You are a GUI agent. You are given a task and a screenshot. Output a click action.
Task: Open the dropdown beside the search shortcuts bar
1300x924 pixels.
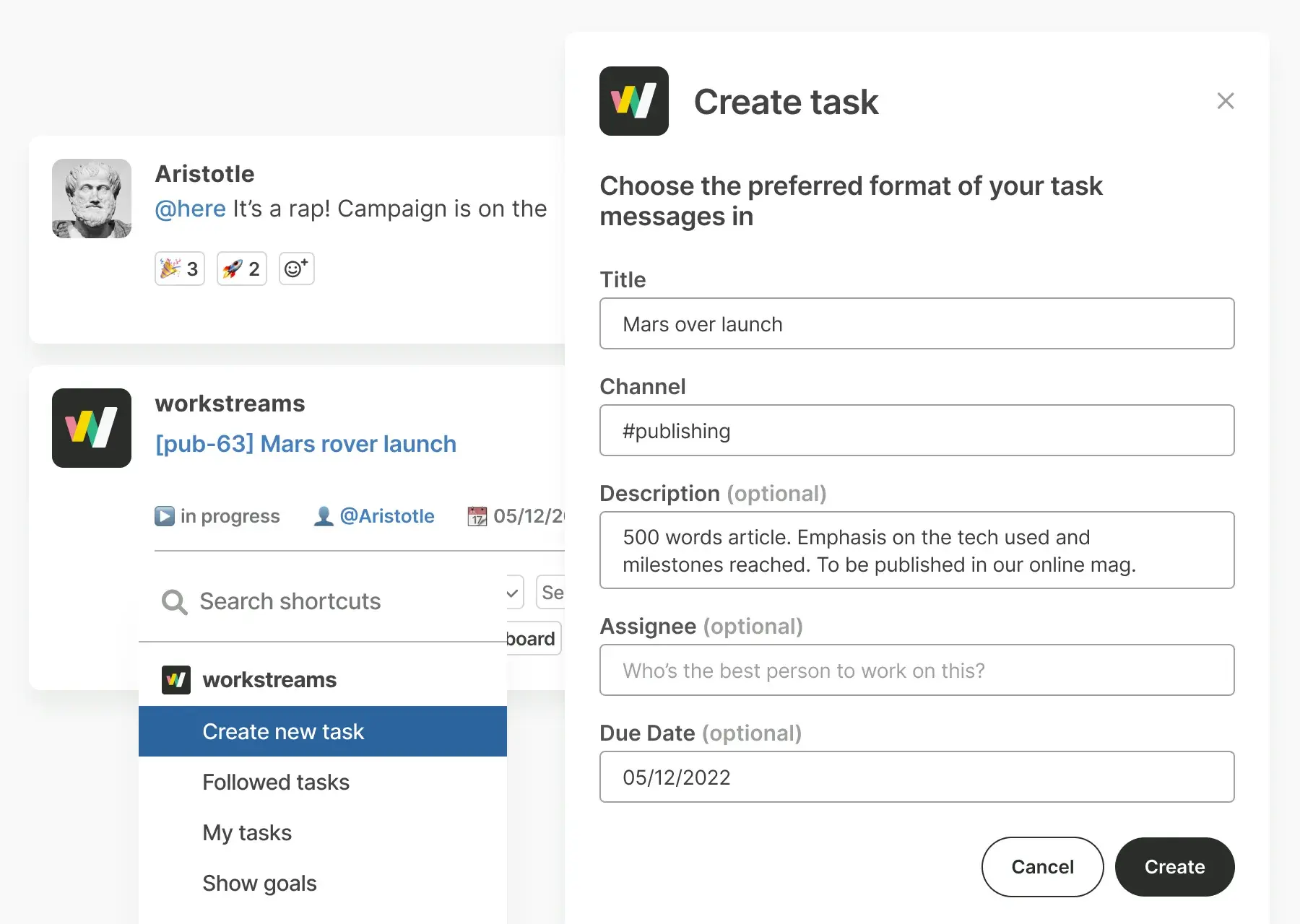[511, 592]
